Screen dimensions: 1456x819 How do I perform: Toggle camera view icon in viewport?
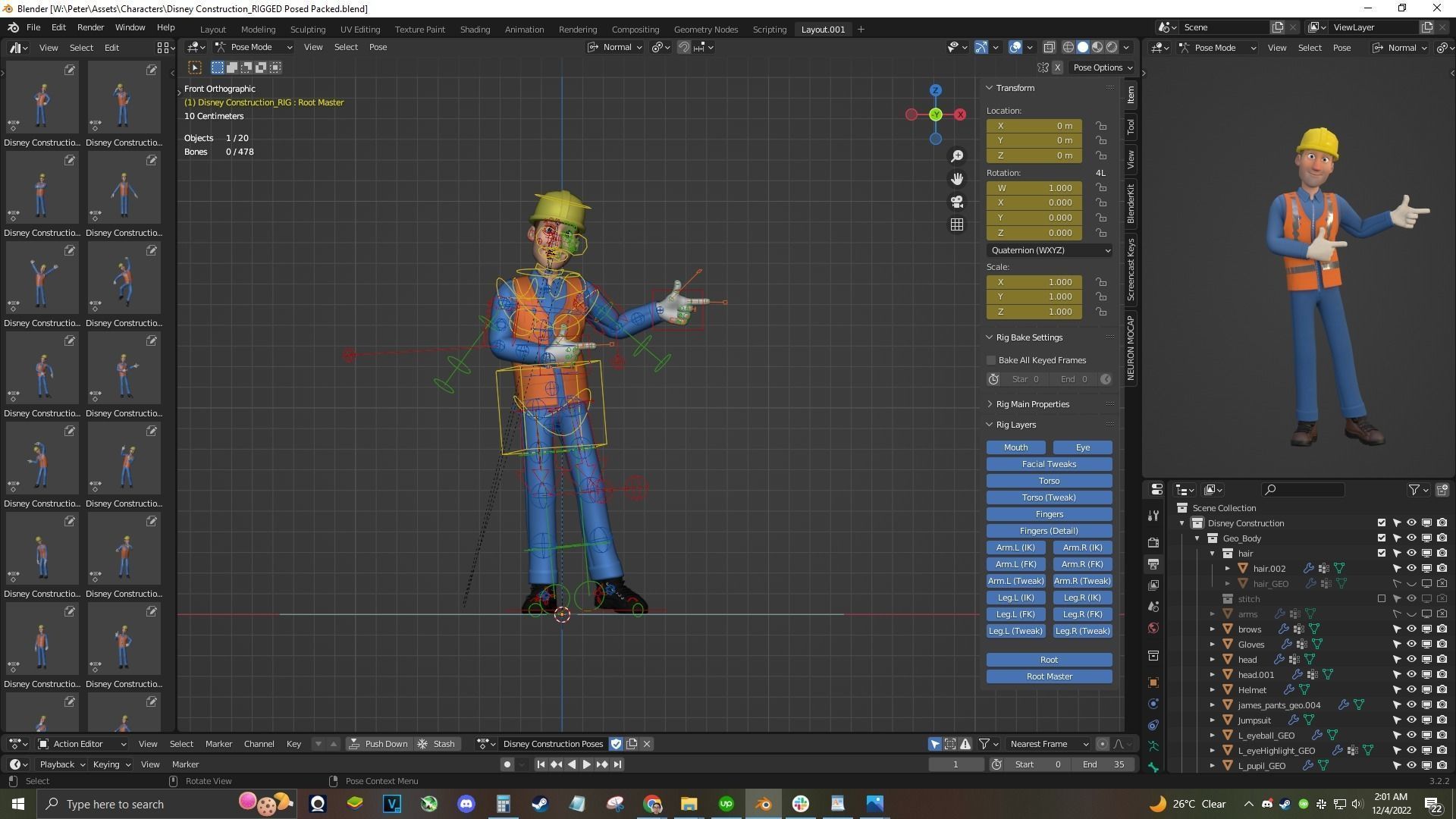pyautogui.click(x=957, y=202)
